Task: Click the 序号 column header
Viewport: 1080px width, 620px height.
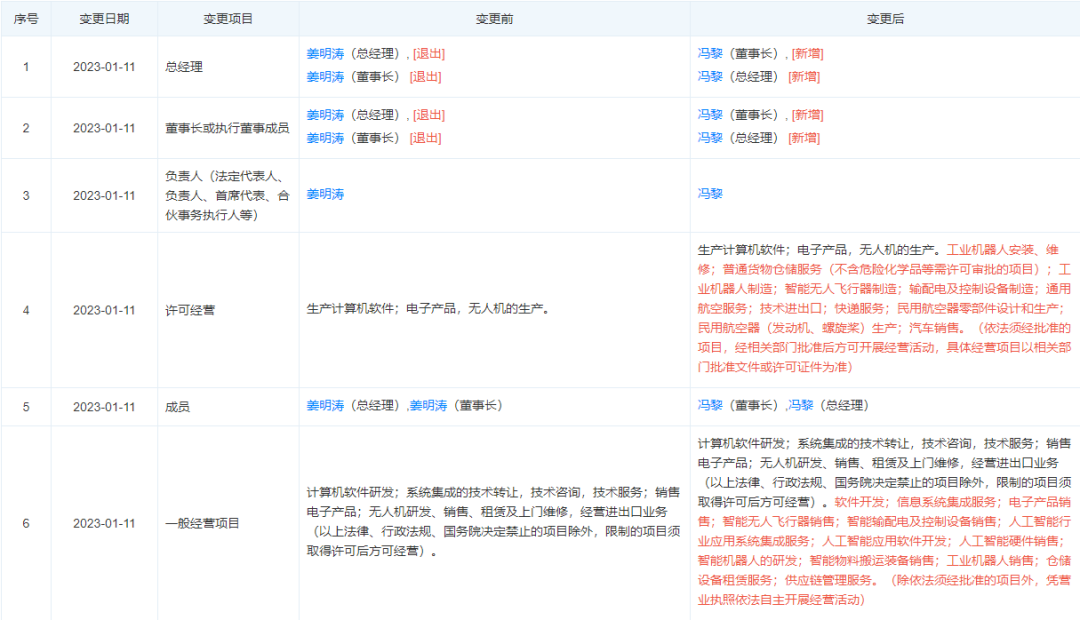Action: (26, 19)
